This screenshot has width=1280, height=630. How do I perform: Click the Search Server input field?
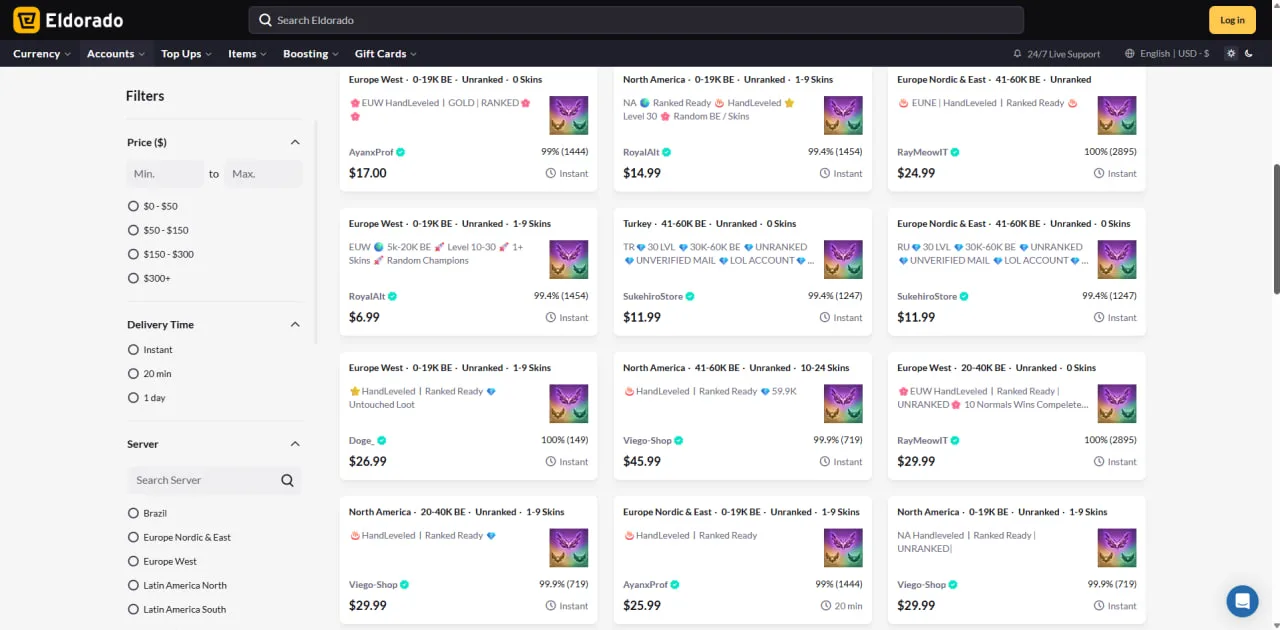pyautogui.click(x=214, y=480)
